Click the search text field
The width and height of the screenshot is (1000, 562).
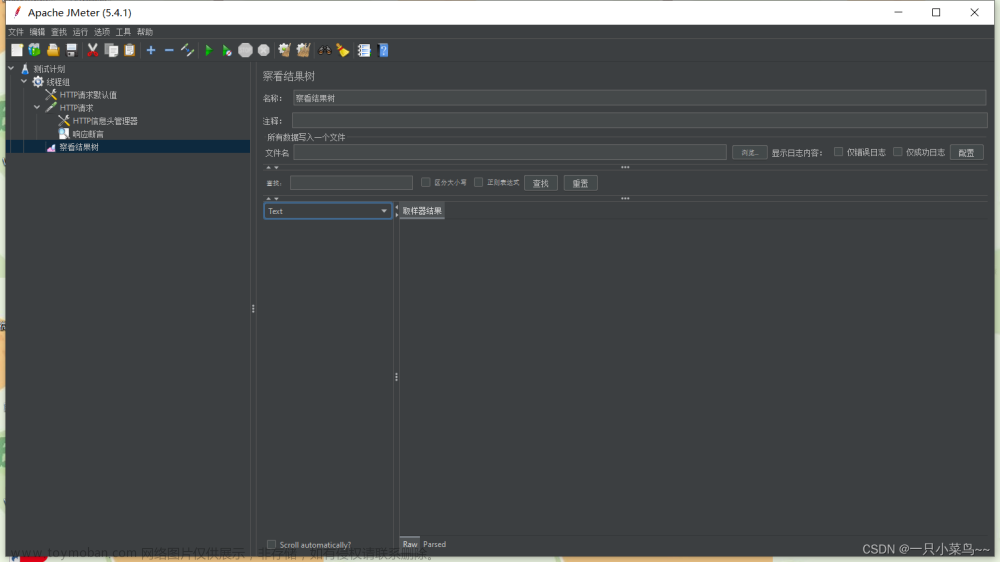(351, 183)
